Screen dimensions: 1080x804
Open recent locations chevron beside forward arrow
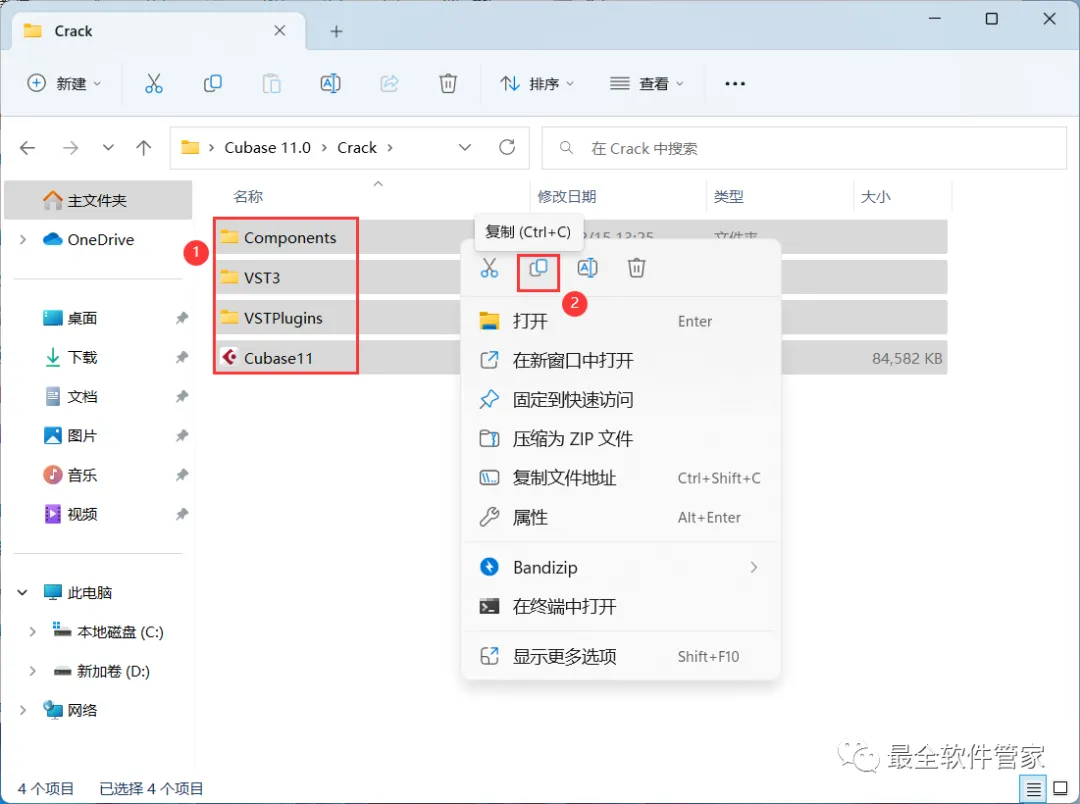pyautogui.click(x=108, y=147)
